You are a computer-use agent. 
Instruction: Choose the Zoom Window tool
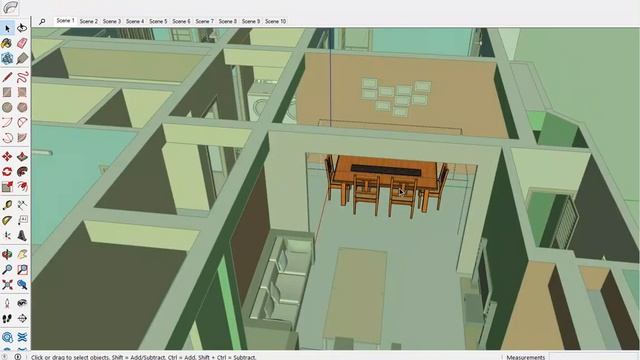point(22,270)
